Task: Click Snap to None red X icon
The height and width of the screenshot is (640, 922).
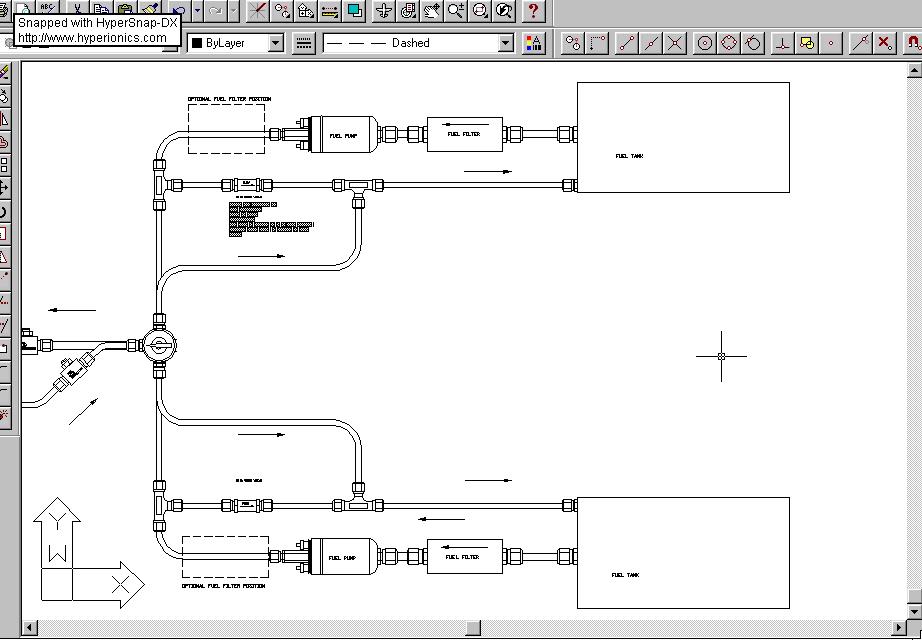Action: pos(885,43)
